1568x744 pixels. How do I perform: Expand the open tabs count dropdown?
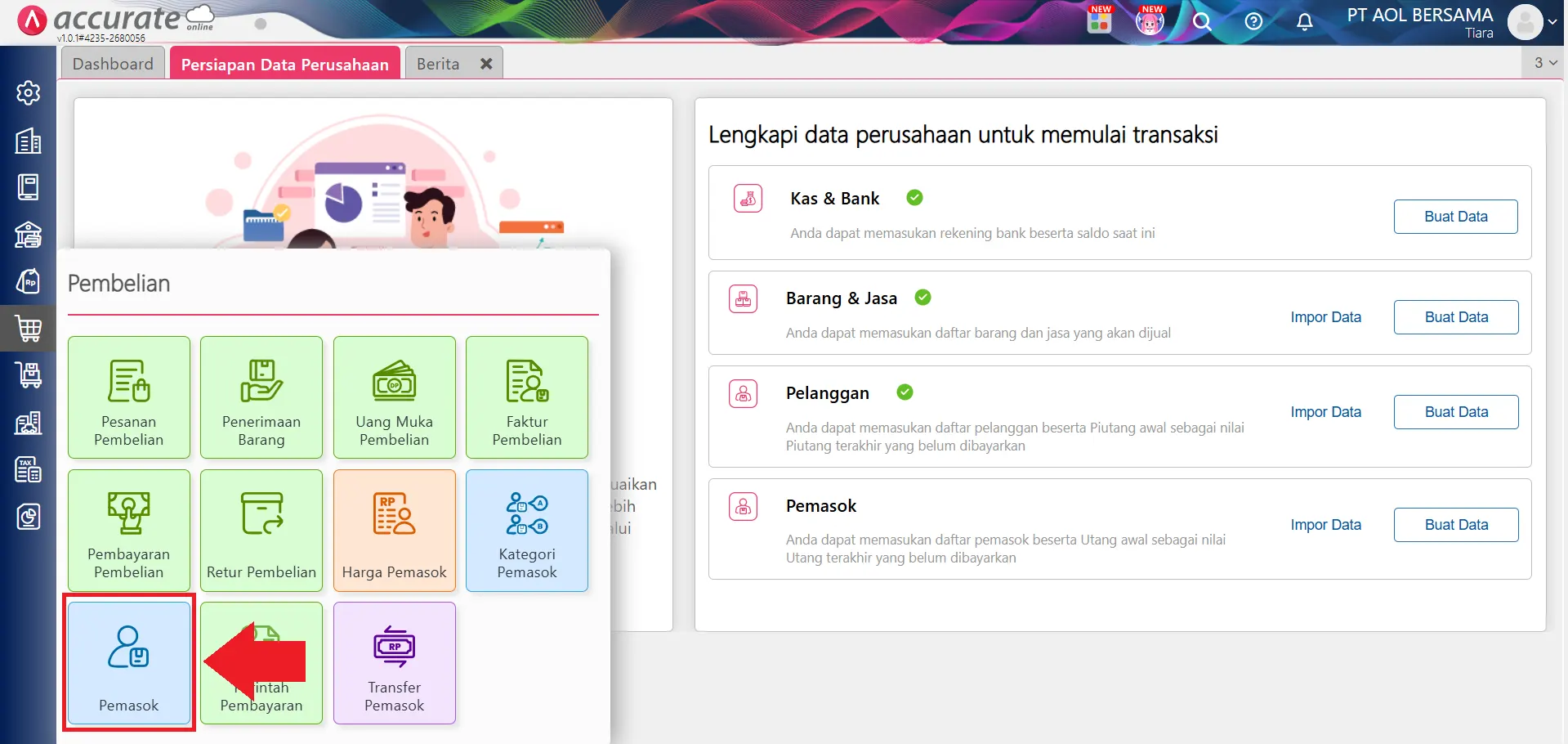[1544, 63]
